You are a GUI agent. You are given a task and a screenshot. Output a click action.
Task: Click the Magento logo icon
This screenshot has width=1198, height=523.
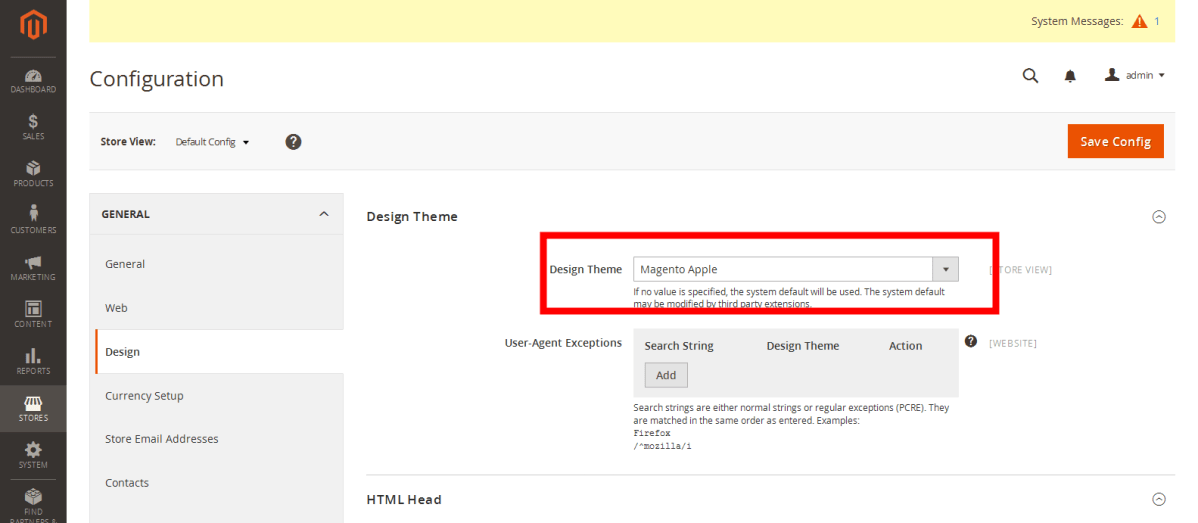pos(33,26)
